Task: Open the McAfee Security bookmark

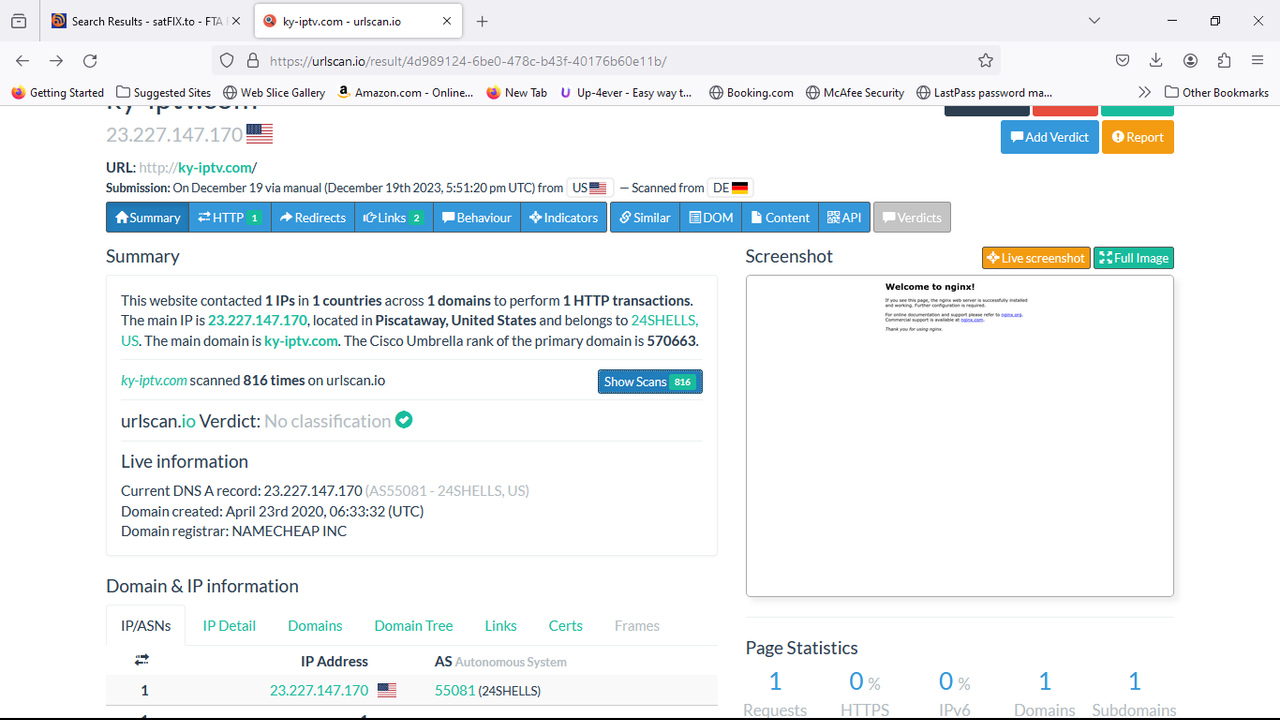Action: pos(854,92)
